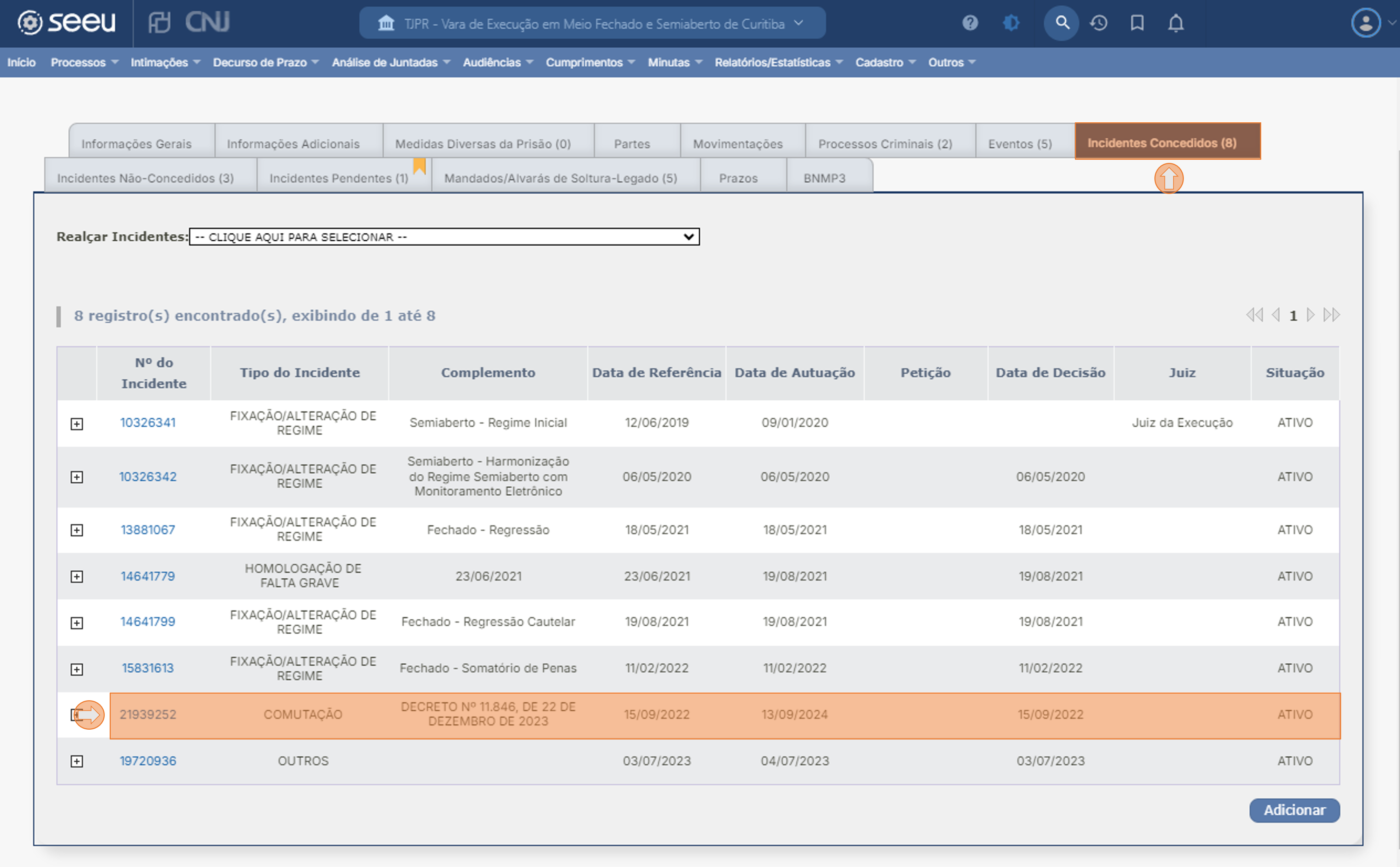The image size is (1400, 867).
Task: Switch to Processos Criminais (2) tab
Action: pyautogui.click(x=890, y=142)
